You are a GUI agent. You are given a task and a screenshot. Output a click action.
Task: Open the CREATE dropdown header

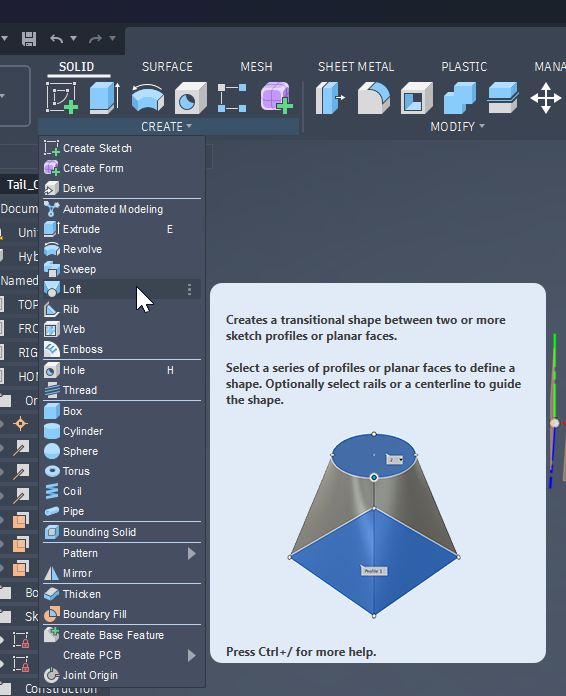pyautogui.click(x=167, y=127)
